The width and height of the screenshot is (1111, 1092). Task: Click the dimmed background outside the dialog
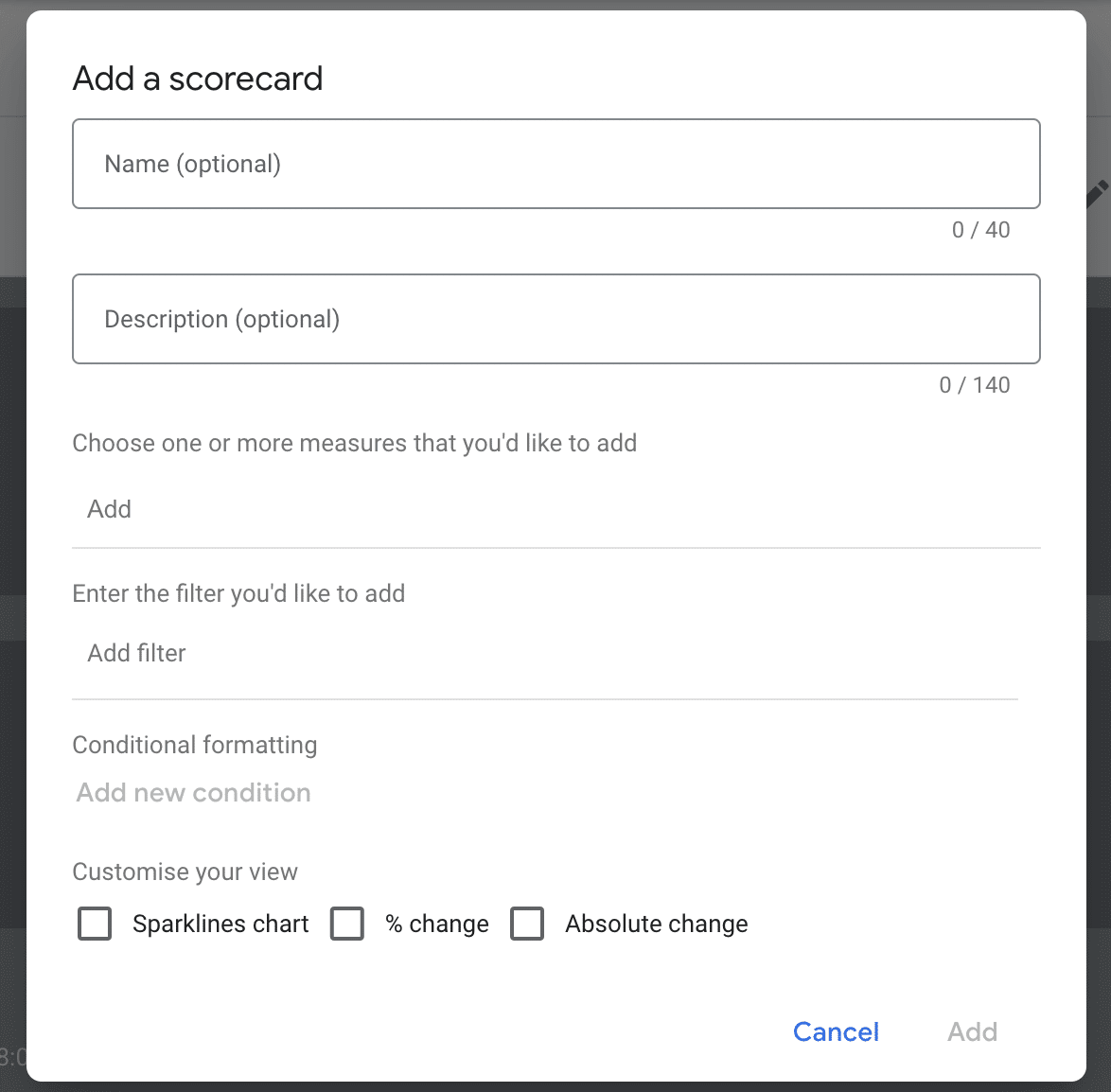pyautogui.click(x=11, y=568)
